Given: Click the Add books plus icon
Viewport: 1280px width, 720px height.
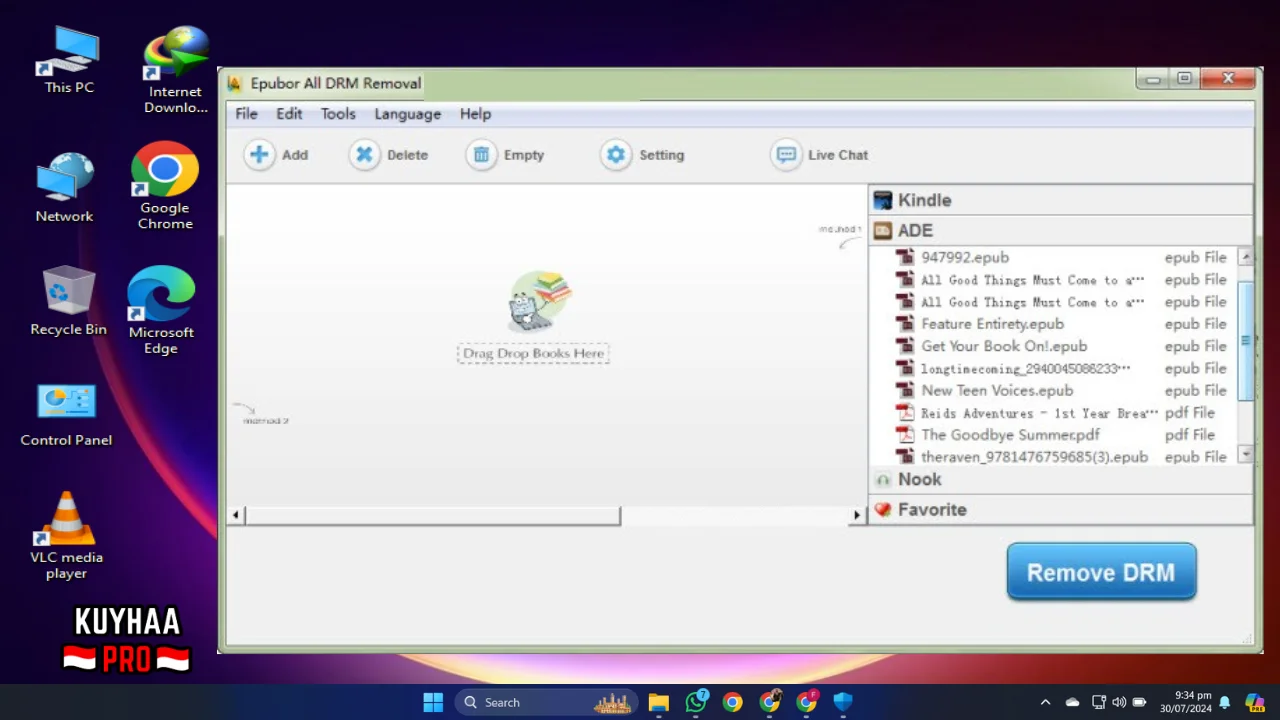Looking at the screenshot, I should pyautogui.click(x=259, y=155).
